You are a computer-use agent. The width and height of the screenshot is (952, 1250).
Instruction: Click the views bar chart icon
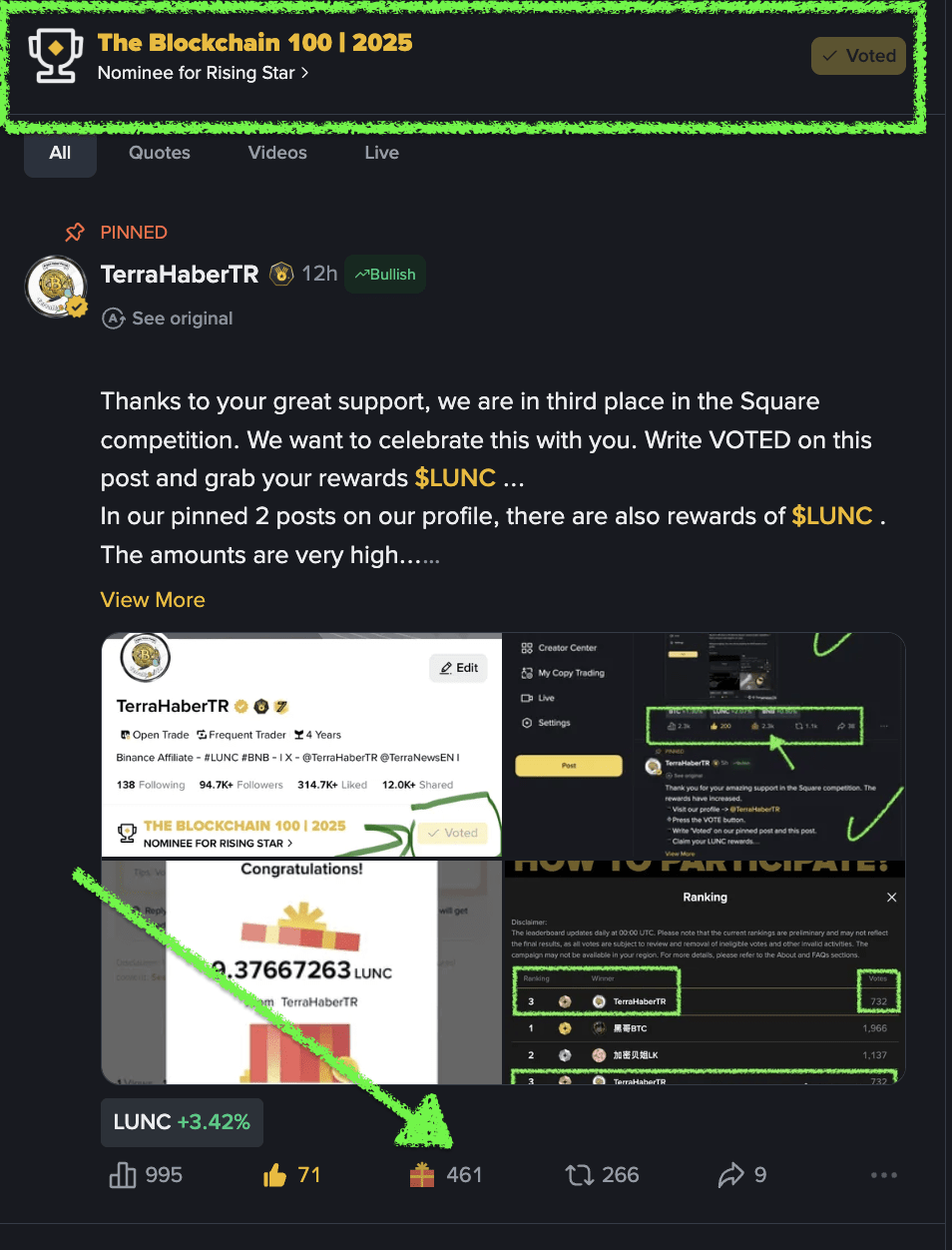[x=123, y=1175]
